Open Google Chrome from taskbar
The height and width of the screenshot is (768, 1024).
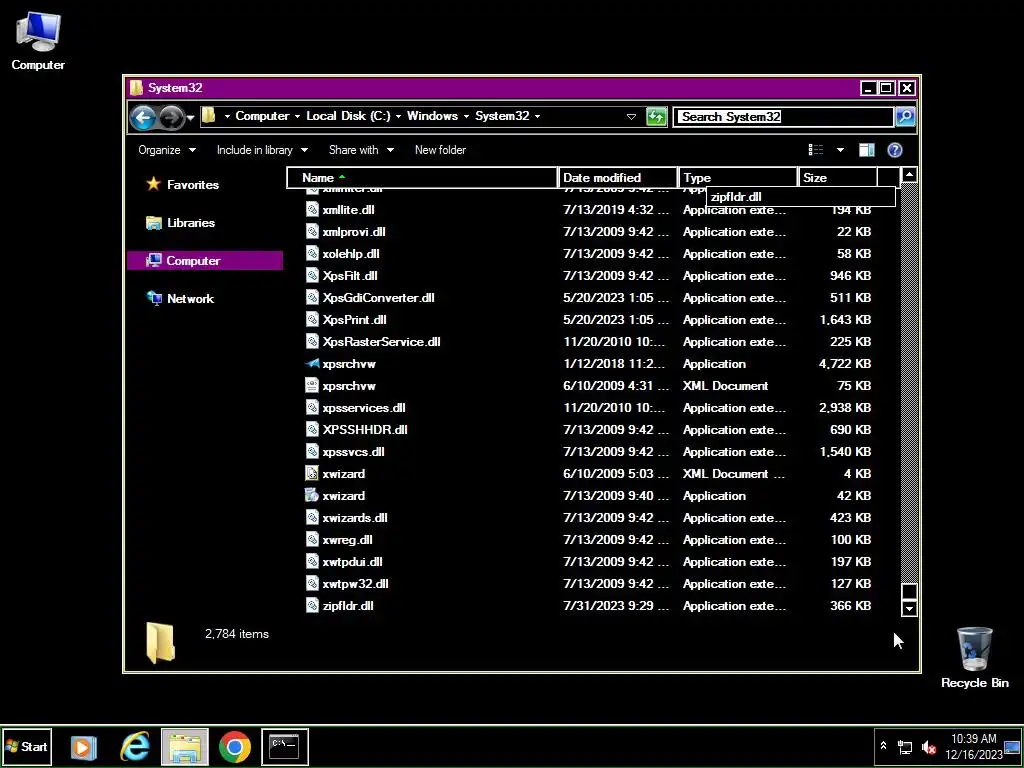click(x=235, y=746)
